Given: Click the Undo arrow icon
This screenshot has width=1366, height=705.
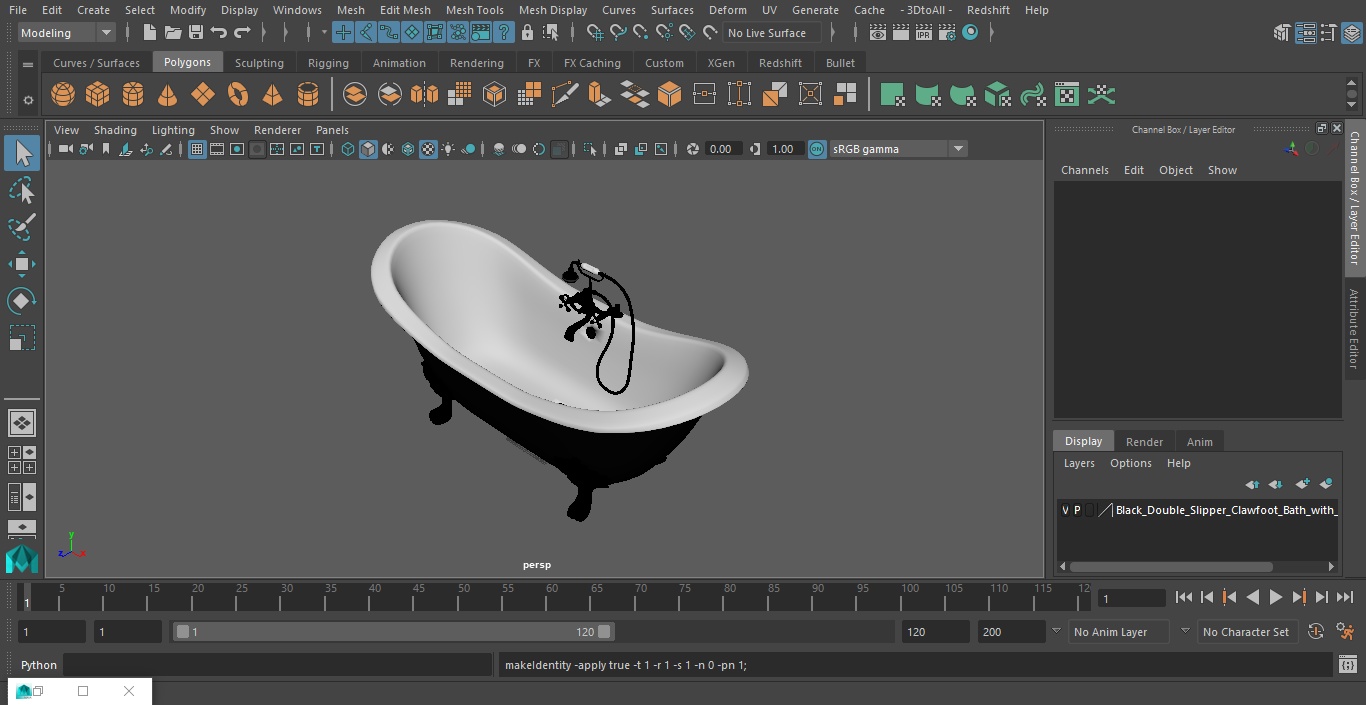Looking at the screenshot, I should 219,33.
